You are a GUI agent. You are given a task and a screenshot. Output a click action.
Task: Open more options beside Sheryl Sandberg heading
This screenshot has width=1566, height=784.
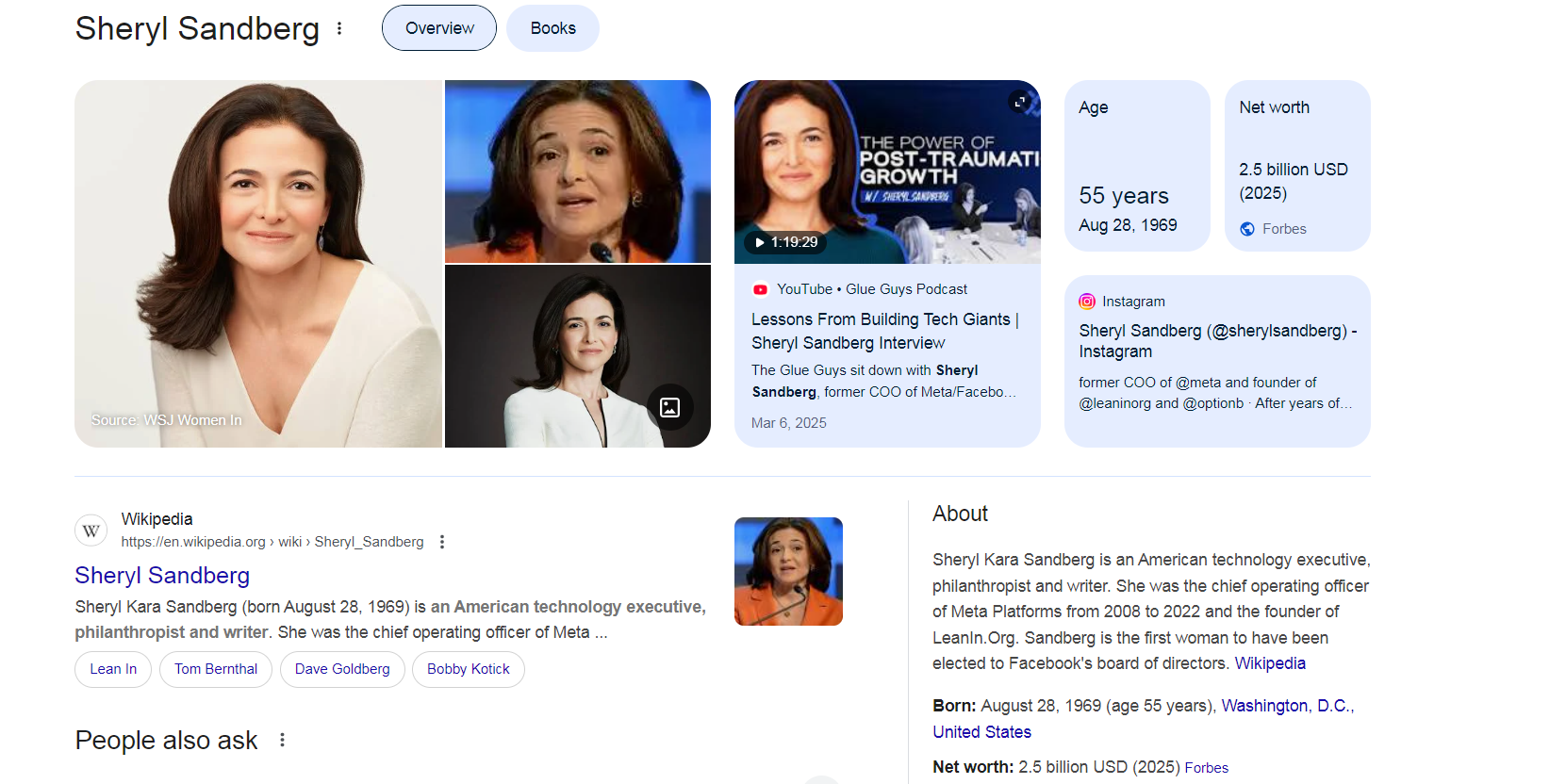pos(339,28)
